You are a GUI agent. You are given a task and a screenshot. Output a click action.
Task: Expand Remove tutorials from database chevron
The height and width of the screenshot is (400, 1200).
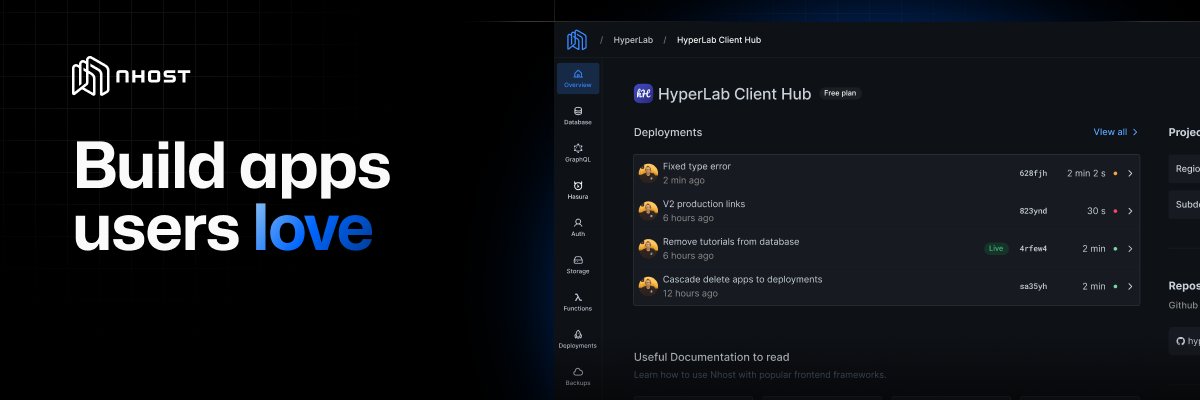1130,248
